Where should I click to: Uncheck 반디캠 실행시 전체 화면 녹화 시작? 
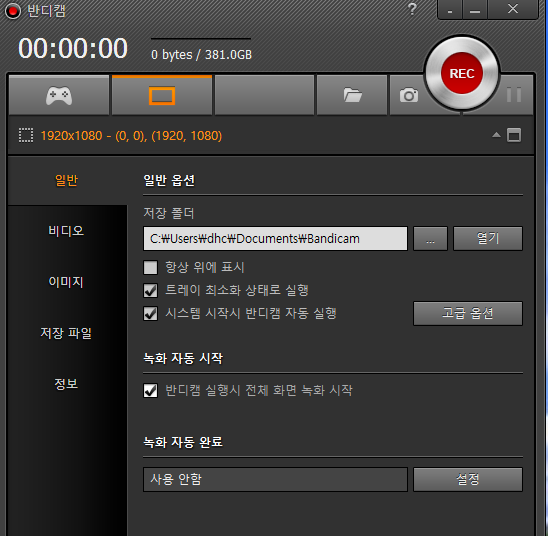(x=151, y=391)
